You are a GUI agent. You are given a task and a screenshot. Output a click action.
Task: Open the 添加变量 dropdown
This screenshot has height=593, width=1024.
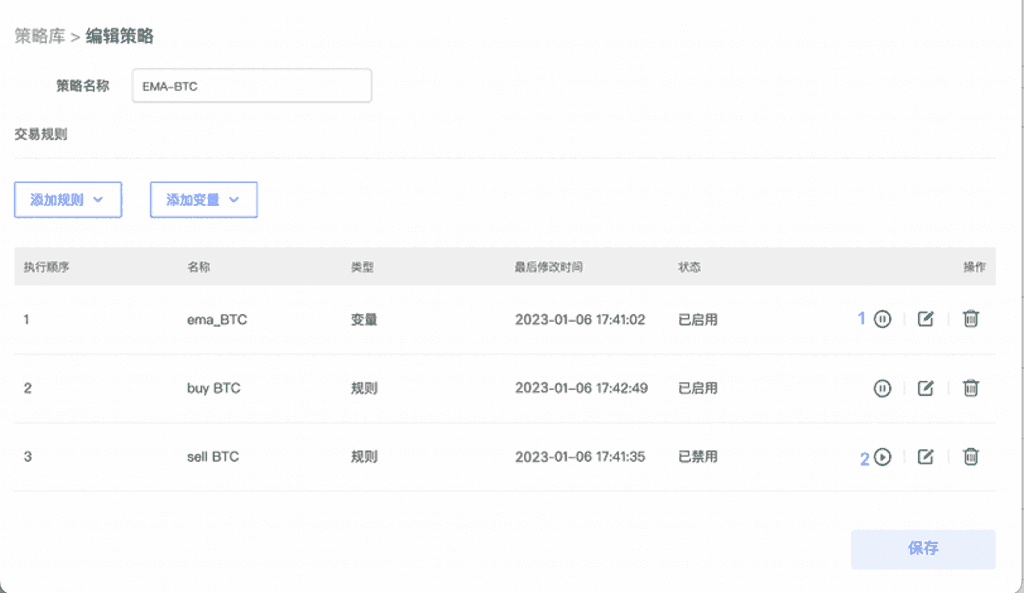click(x=204, y=200)
